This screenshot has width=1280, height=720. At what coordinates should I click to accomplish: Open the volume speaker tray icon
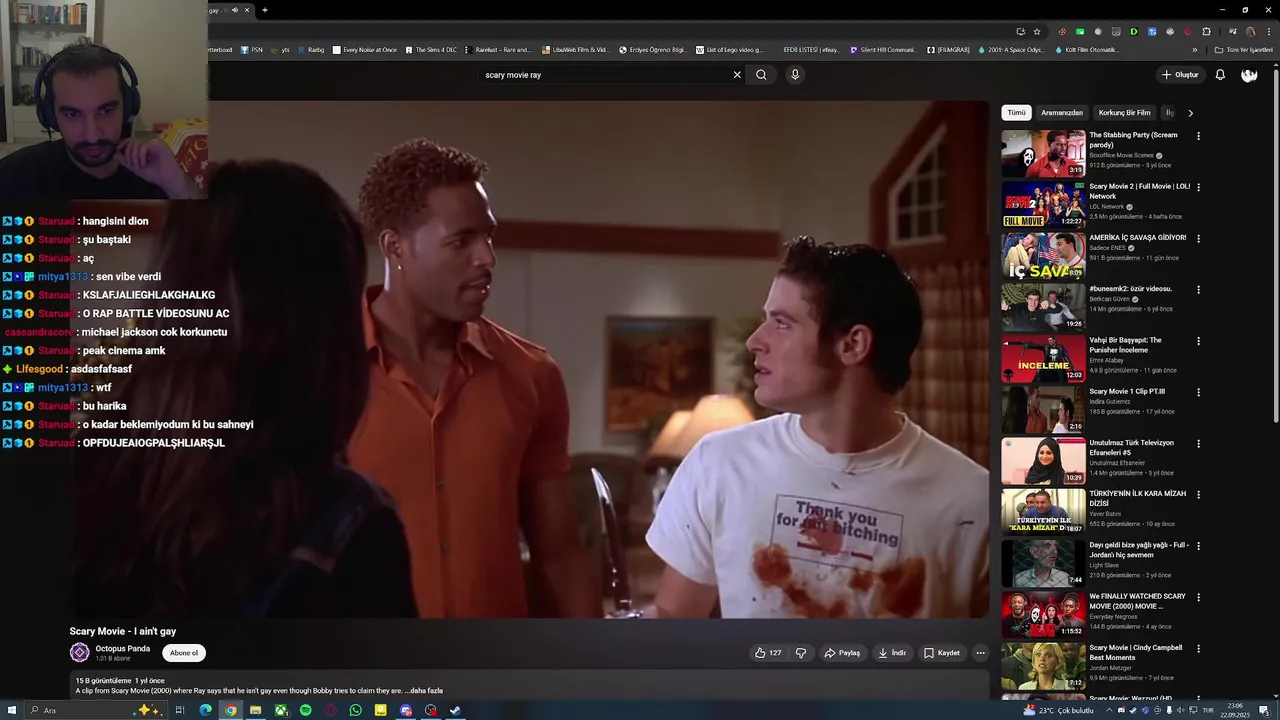(x=1180, y=710)
